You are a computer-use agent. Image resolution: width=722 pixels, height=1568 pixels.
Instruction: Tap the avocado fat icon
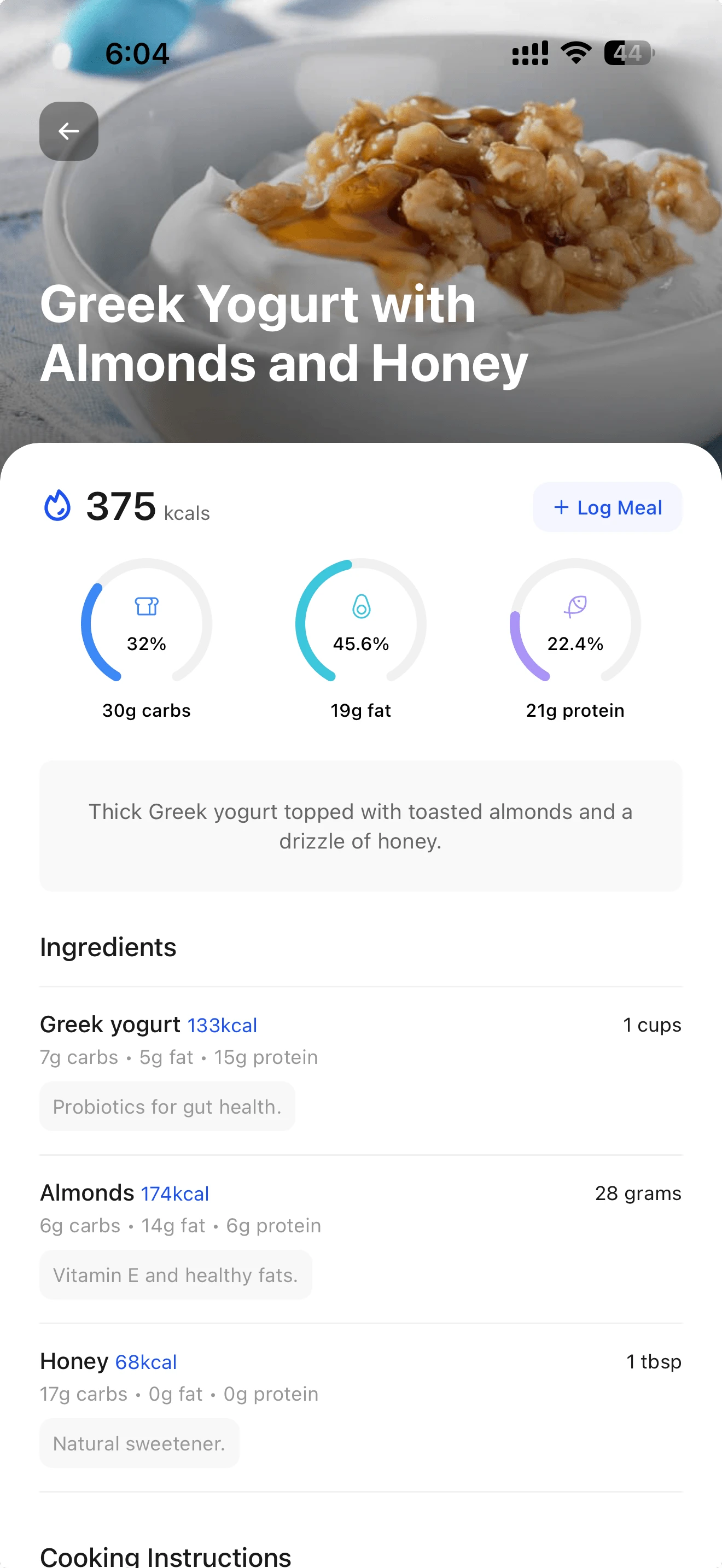coord(361,606)
